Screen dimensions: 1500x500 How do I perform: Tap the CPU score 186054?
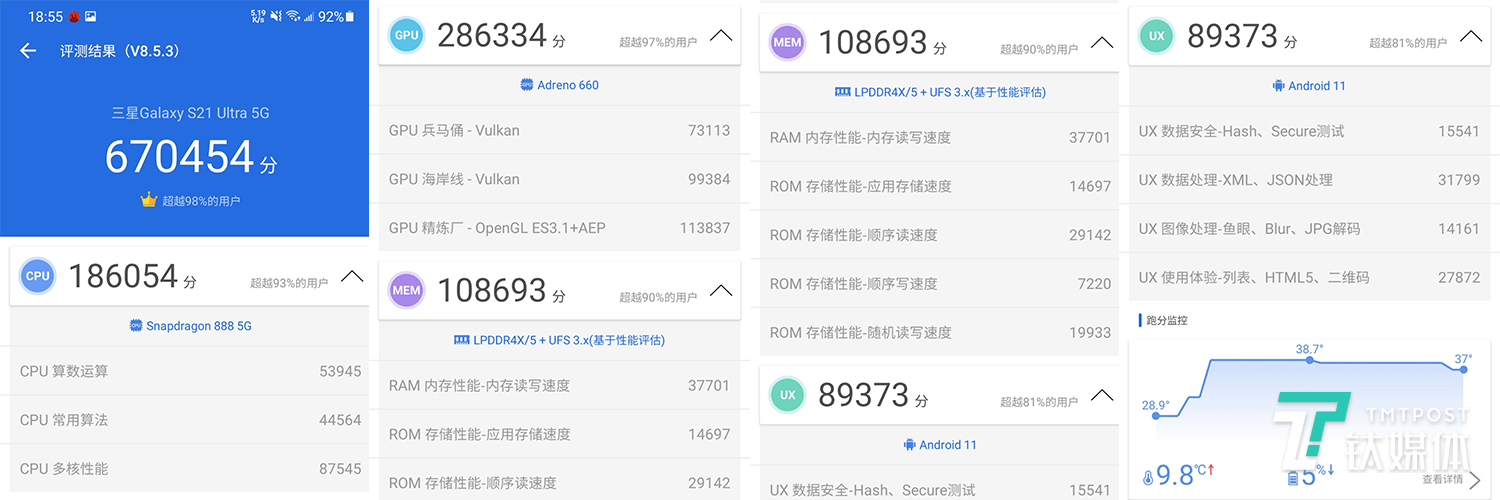(x=123, y=277)
